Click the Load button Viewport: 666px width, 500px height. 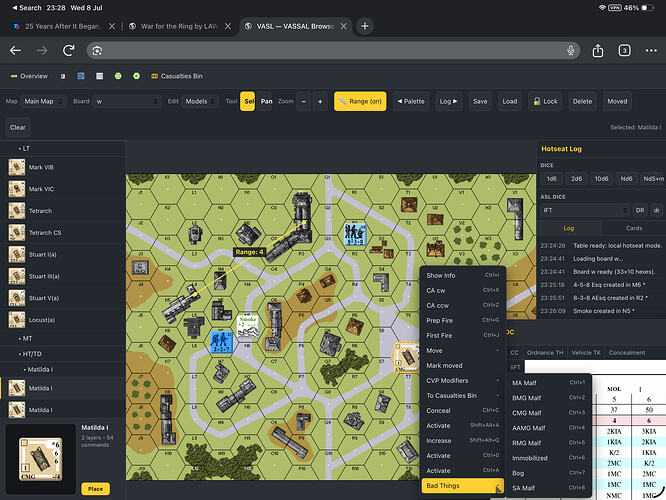click(510, 101)
